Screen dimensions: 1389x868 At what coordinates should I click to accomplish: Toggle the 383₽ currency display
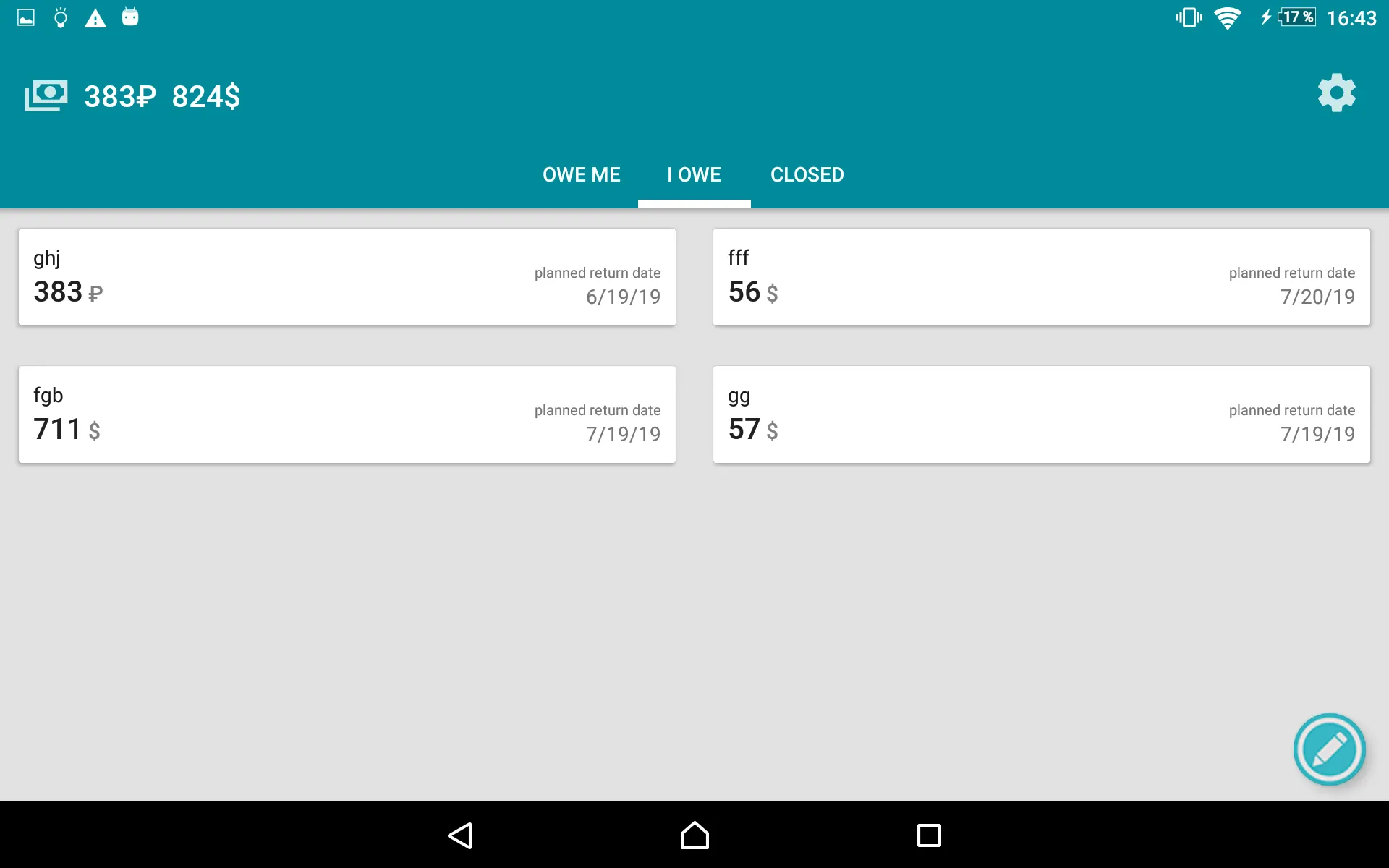point(119,95)
